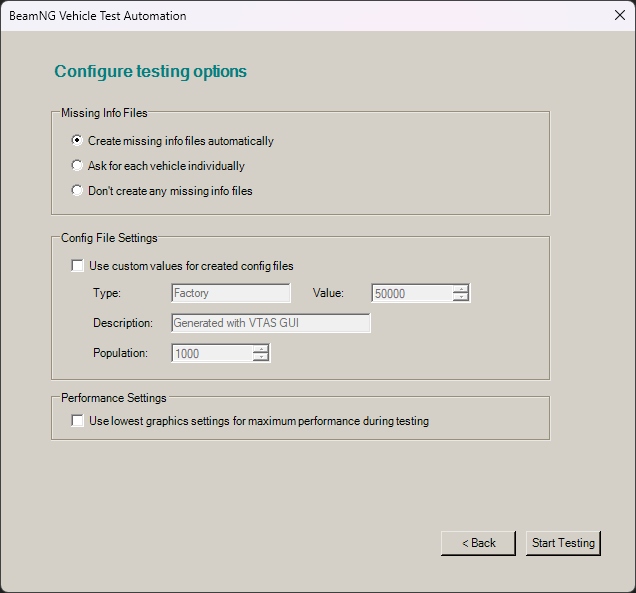Screen dimensions: 636x593
Task: Click the Config File Settings group label
Action: [x=109, y=238]
